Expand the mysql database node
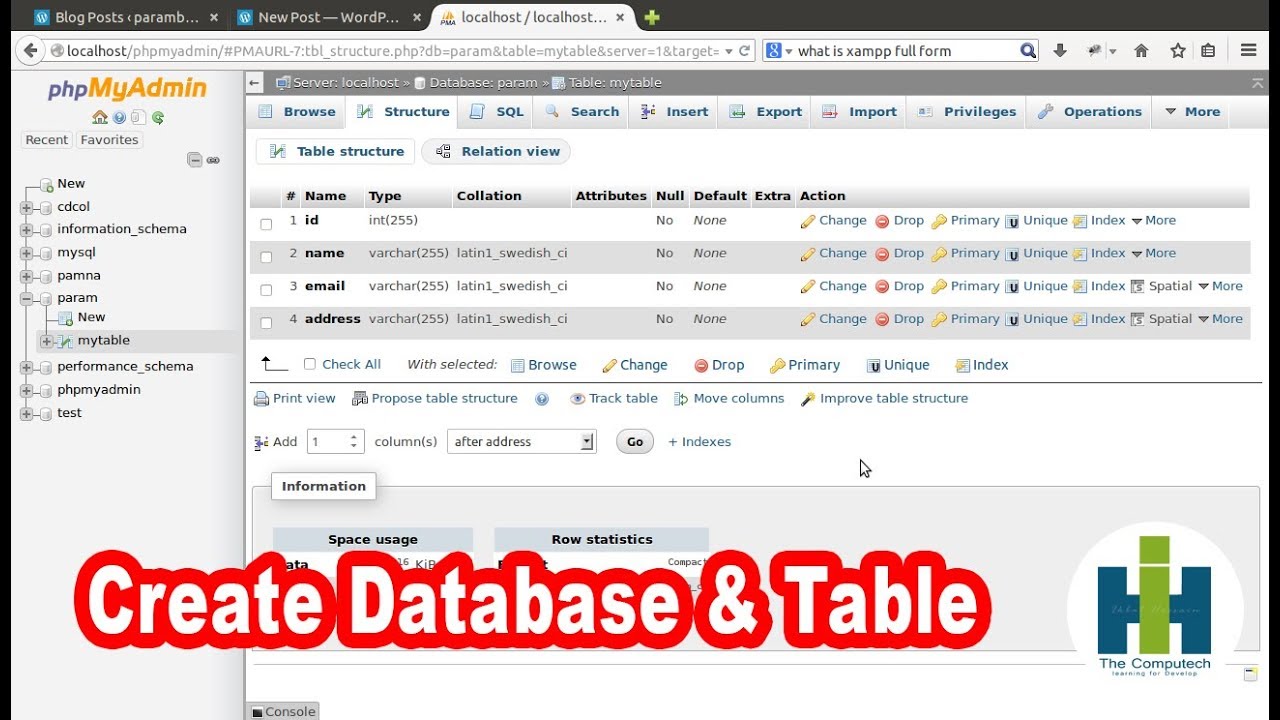1280x720 pixels. point(26,253)
